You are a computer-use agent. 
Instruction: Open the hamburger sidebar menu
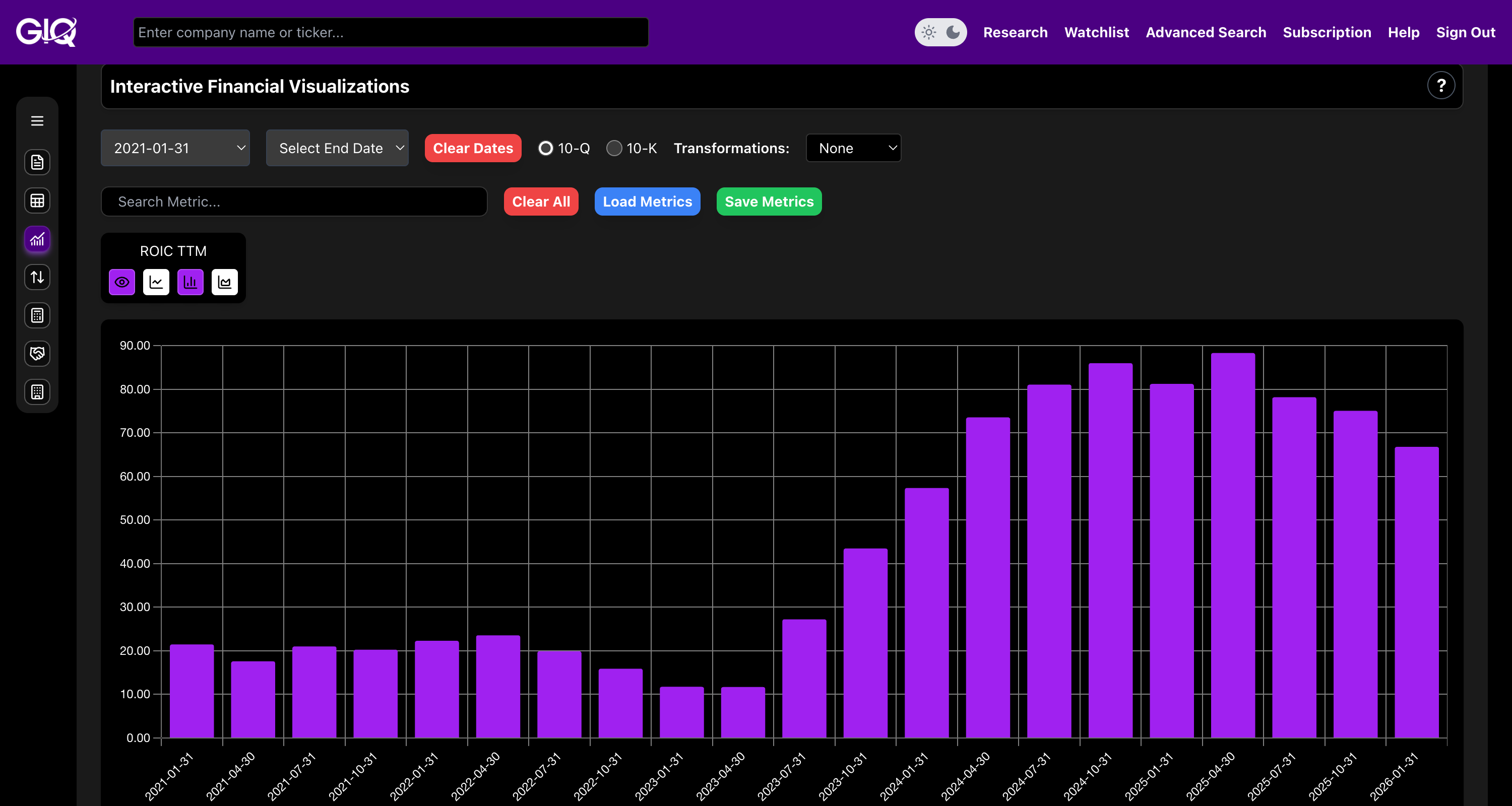coord(37,121)
